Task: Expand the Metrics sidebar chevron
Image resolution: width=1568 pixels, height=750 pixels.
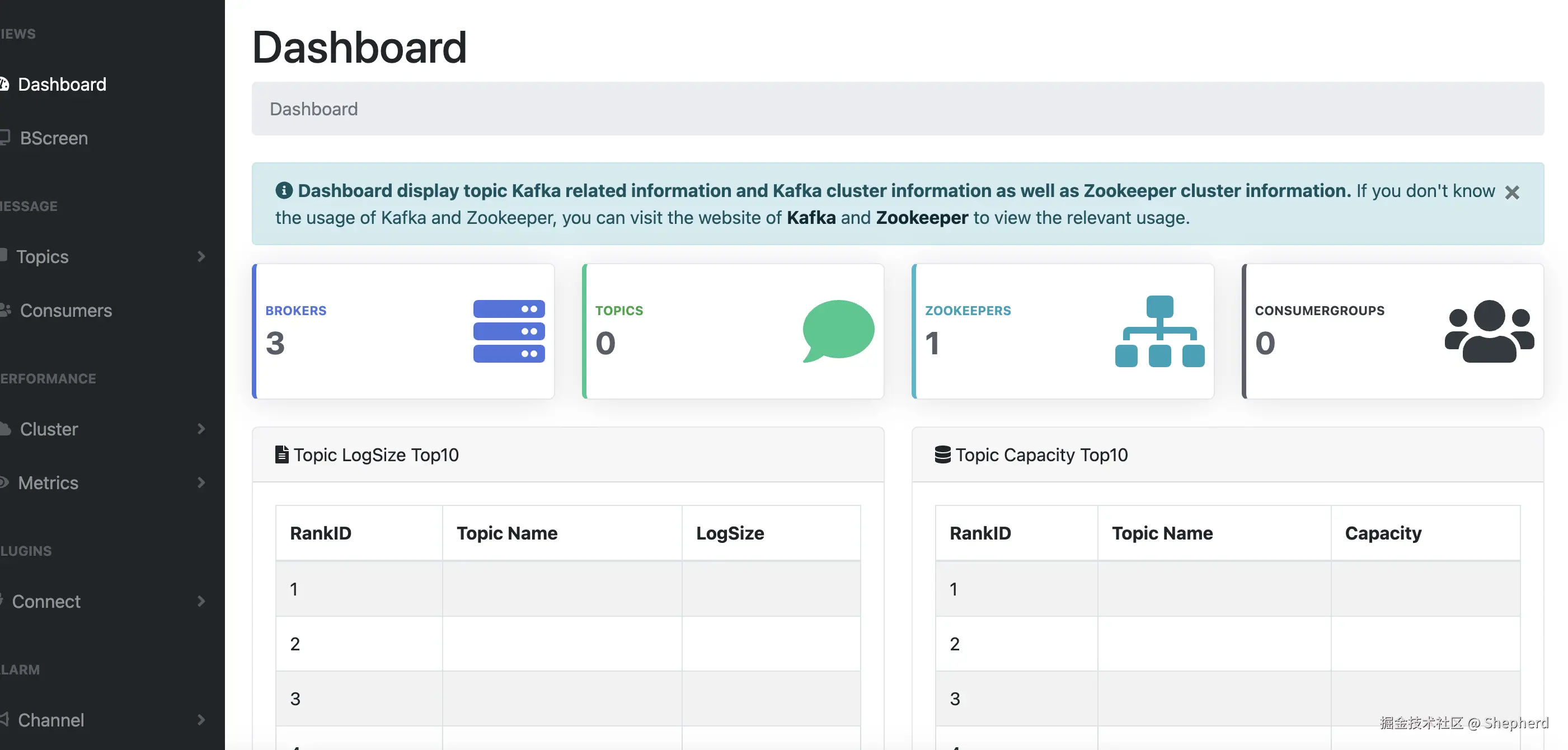Action: pyautogui.click(x=201, y=482)
